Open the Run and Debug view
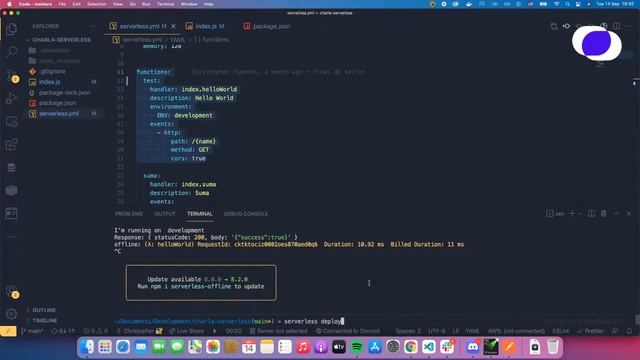This screenshot has width=640, height=360. point(11,98)
